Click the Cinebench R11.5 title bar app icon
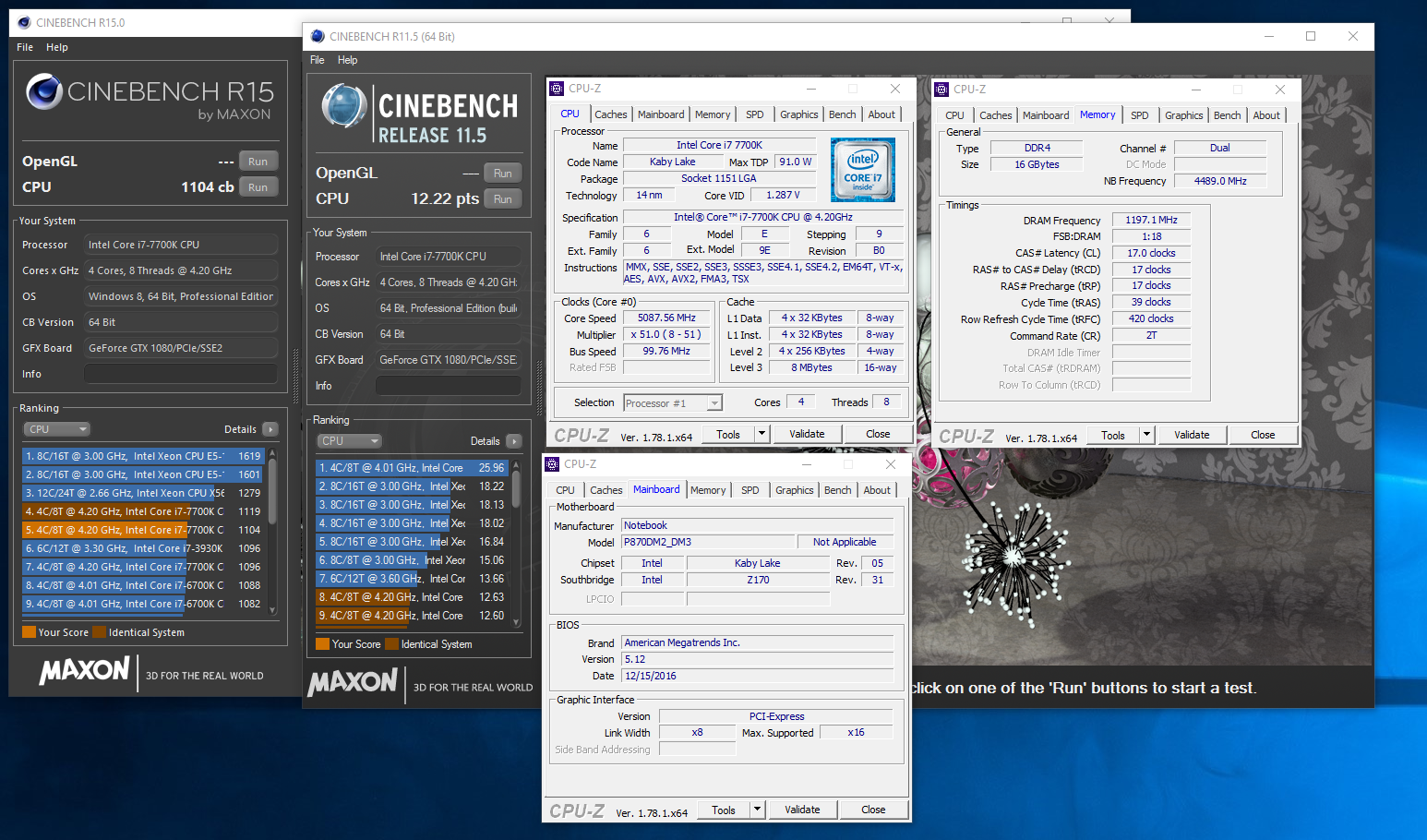The image size is (1427, 840). point(318,37)
